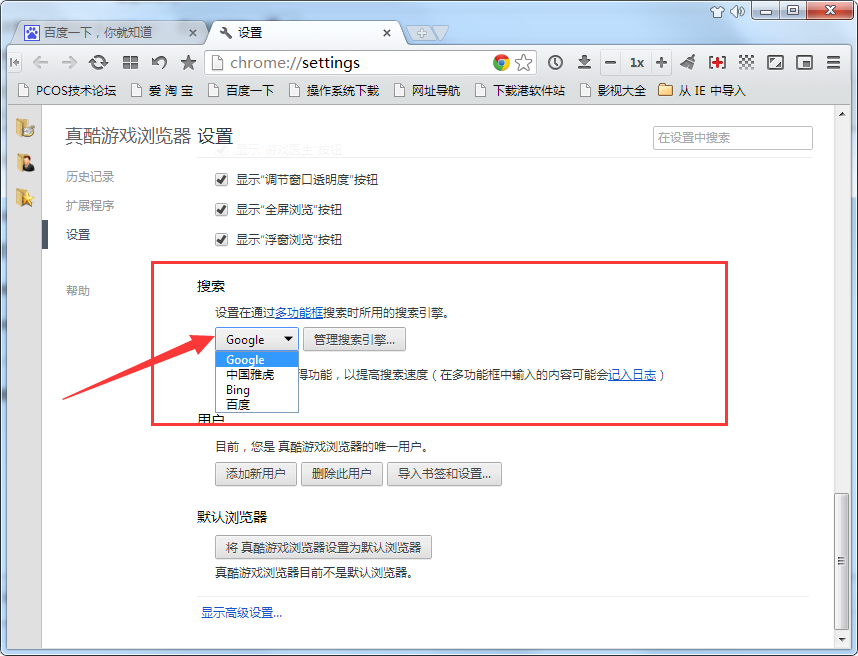Toggle night mode with the half-filled square icon

coord(775,62)
